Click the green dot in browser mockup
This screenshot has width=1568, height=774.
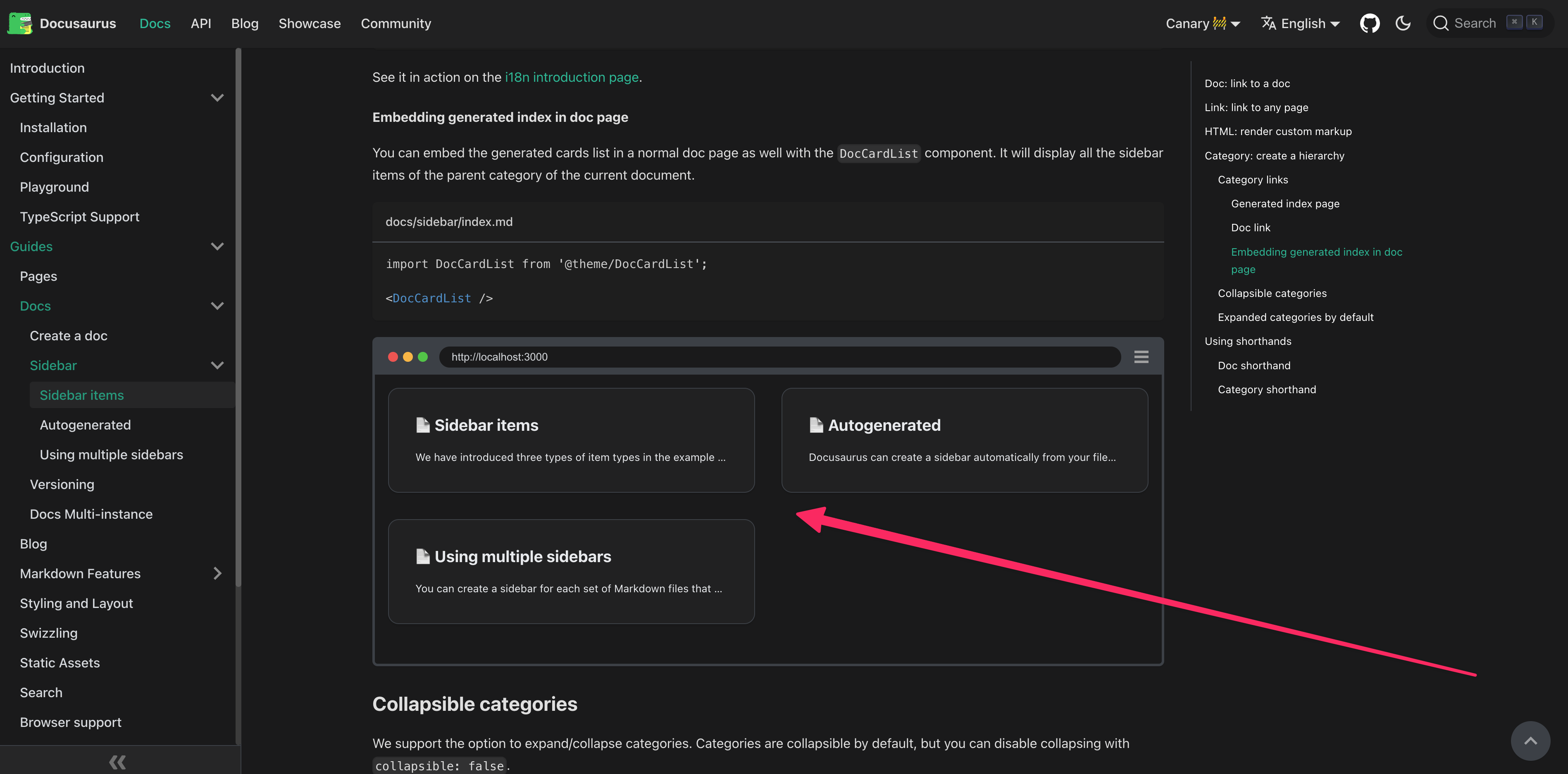tap(423, 357)
